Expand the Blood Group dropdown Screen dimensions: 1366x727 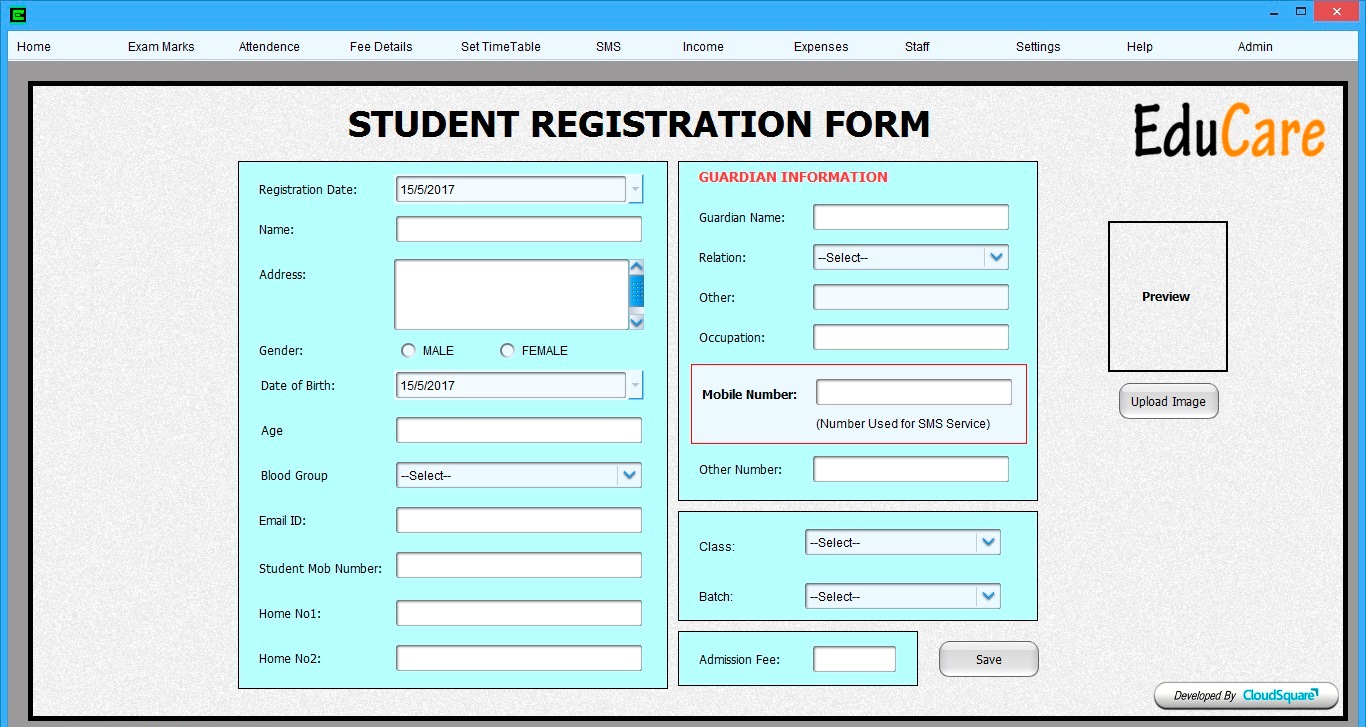tap(629, 475)
